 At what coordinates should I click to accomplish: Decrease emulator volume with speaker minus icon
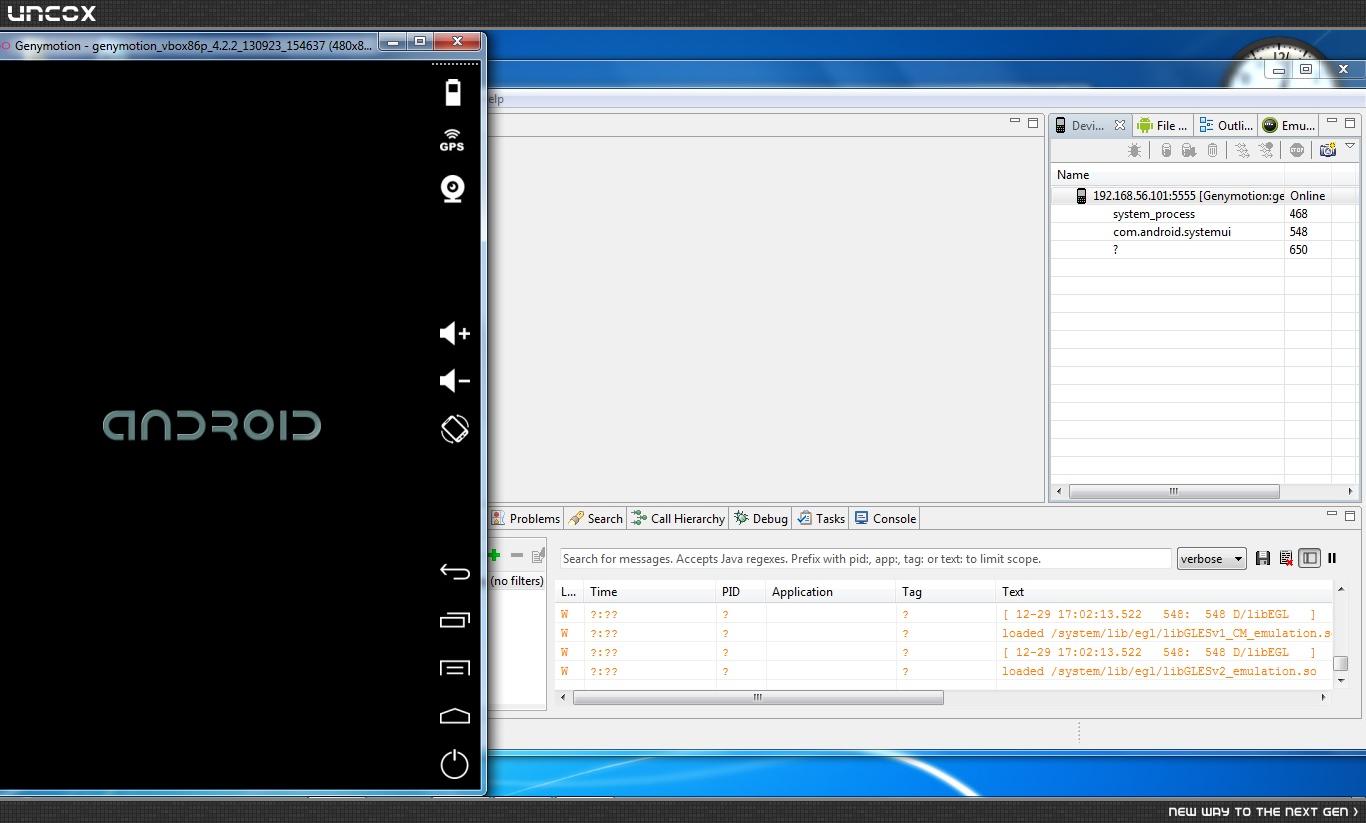(x=455, y=380)
